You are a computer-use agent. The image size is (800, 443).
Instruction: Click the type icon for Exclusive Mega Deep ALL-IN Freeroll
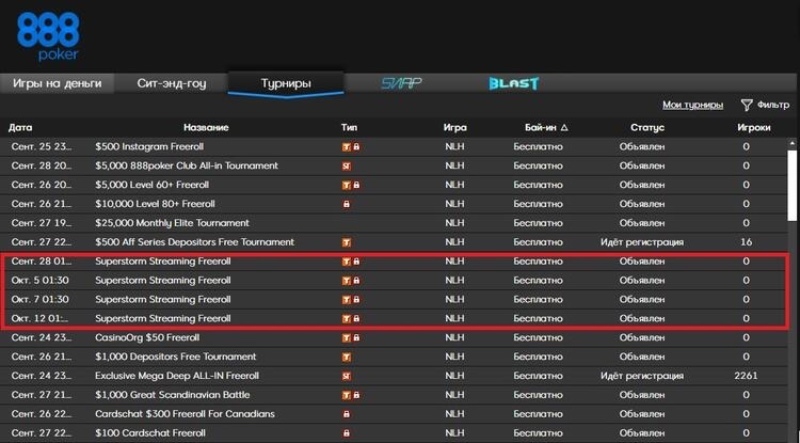click(346, 376)
